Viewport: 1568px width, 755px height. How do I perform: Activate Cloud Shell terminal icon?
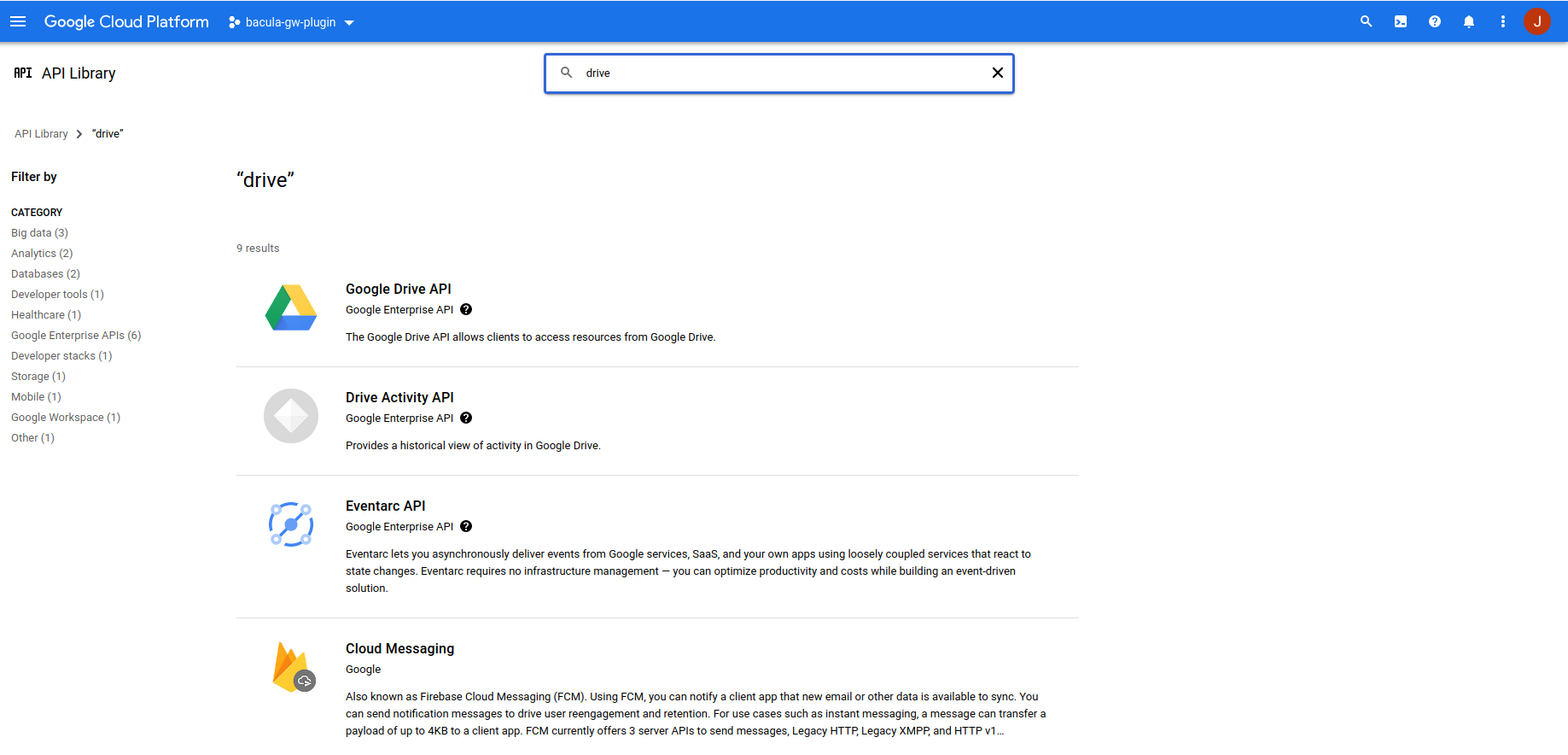pyautogui.click(x=1401, y=21)
